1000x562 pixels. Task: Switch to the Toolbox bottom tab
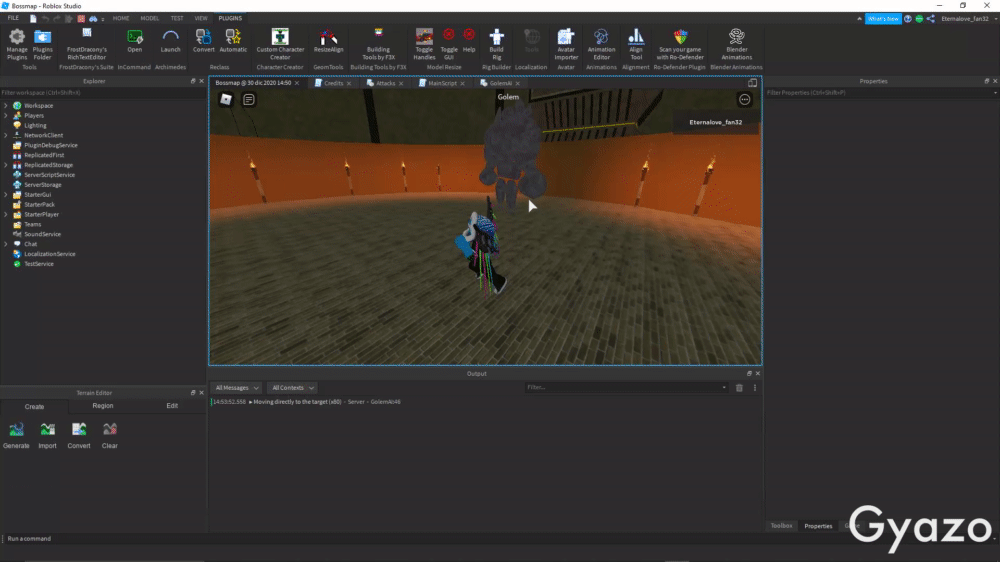pyautogui.click(x=781, y=526)
